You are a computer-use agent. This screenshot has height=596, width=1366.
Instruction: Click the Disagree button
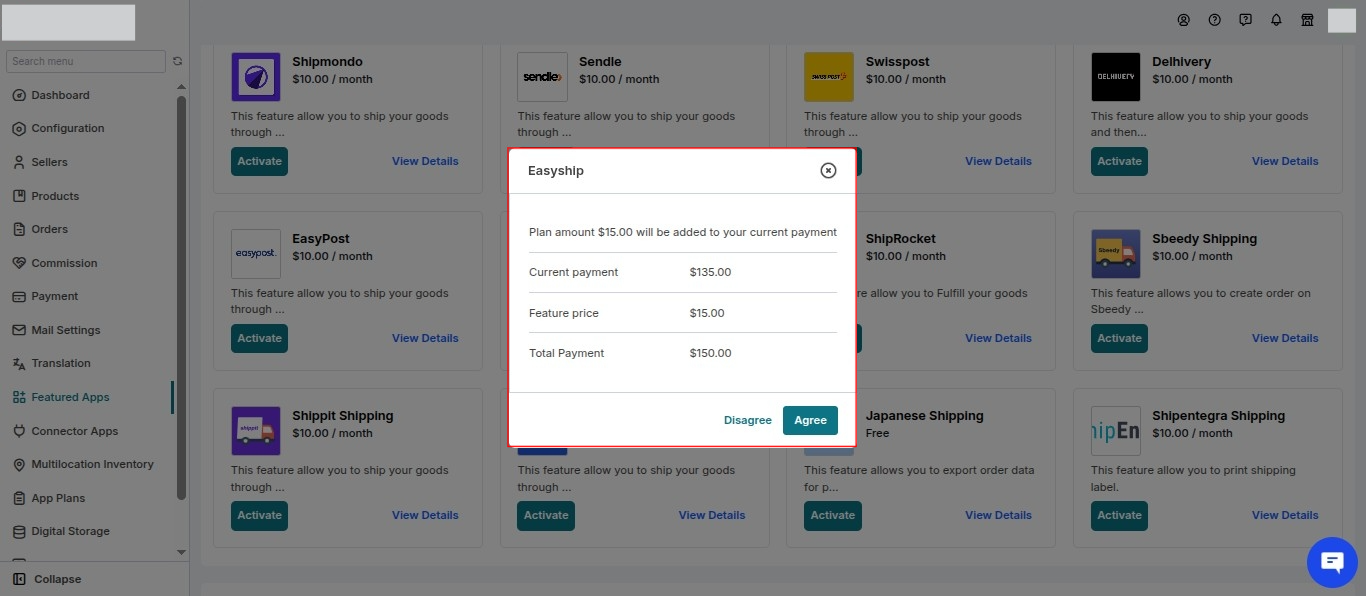(748, 420)
